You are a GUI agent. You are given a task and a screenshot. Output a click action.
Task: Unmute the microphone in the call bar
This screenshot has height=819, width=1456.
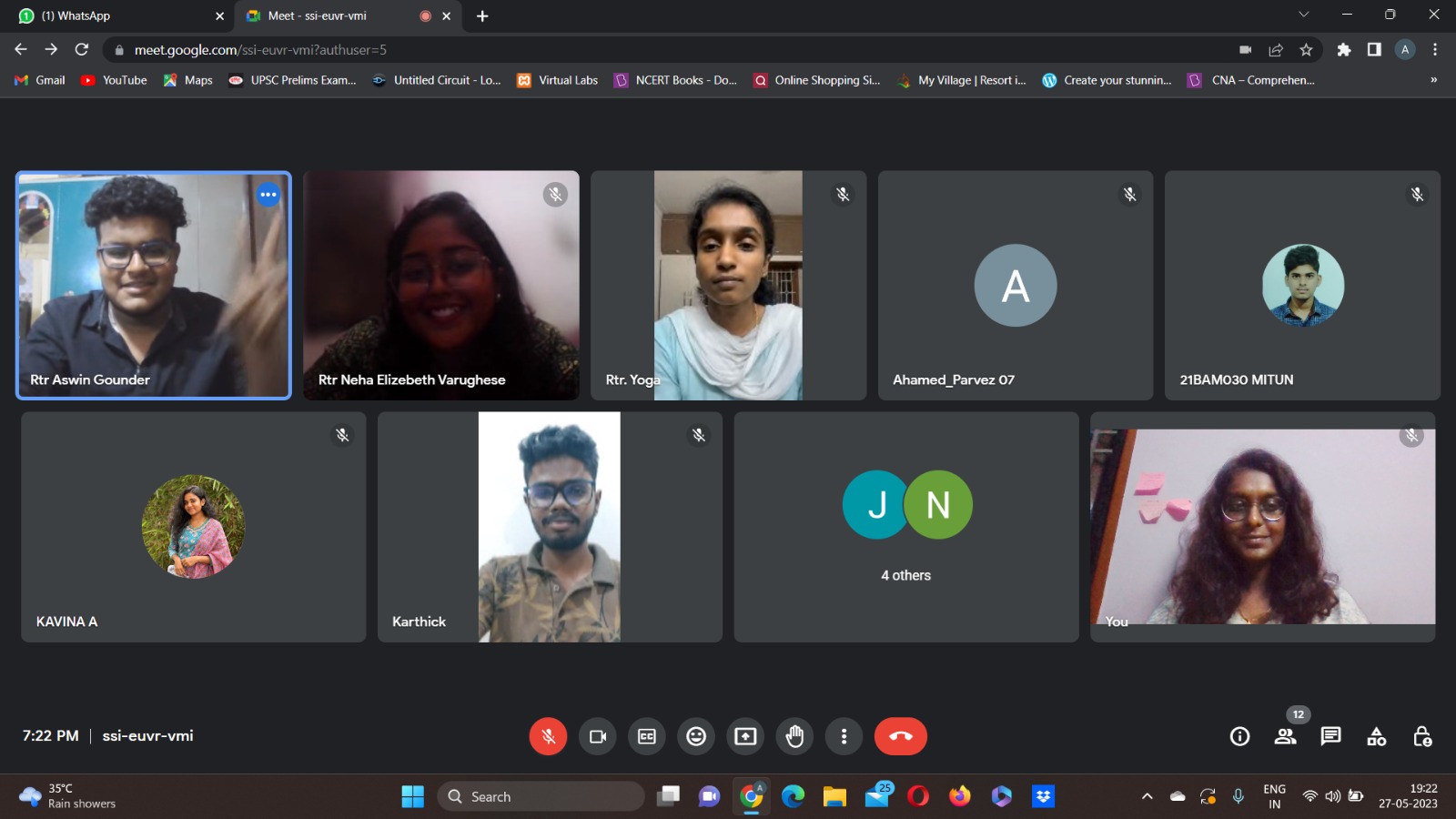548,736
